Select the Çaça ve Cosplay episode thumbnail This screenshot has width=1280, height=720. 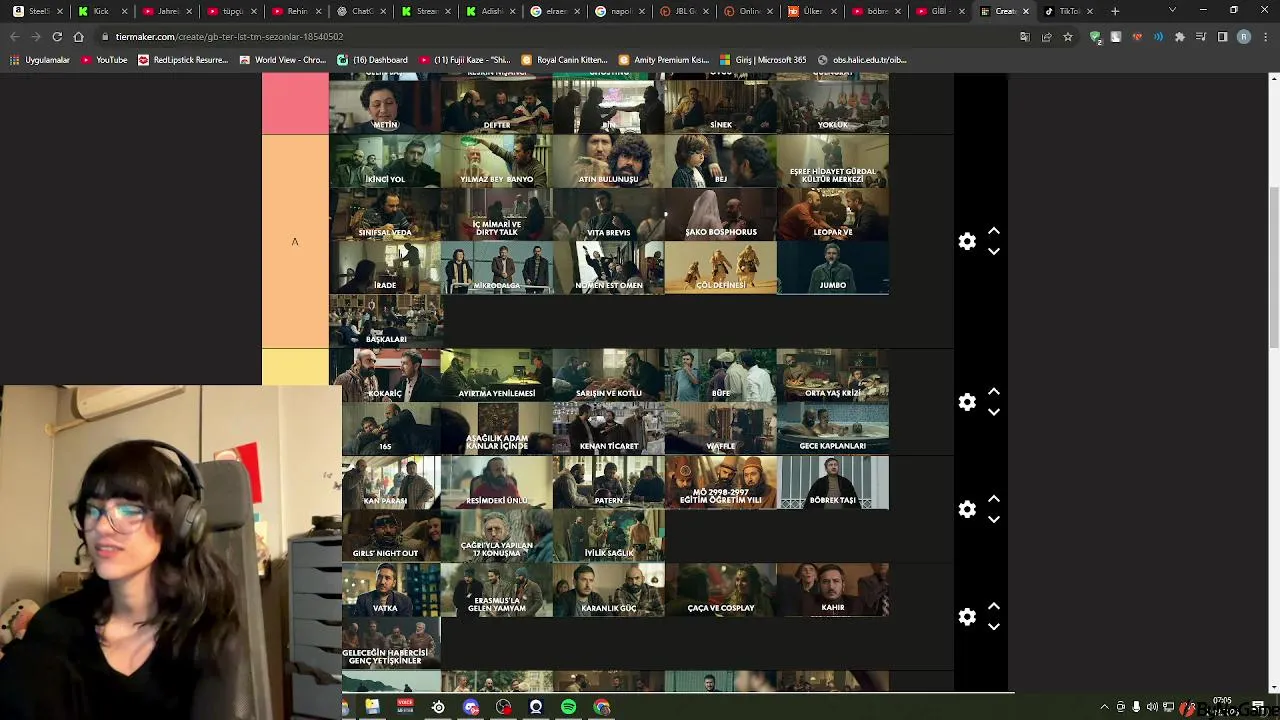tap(721, 590)
